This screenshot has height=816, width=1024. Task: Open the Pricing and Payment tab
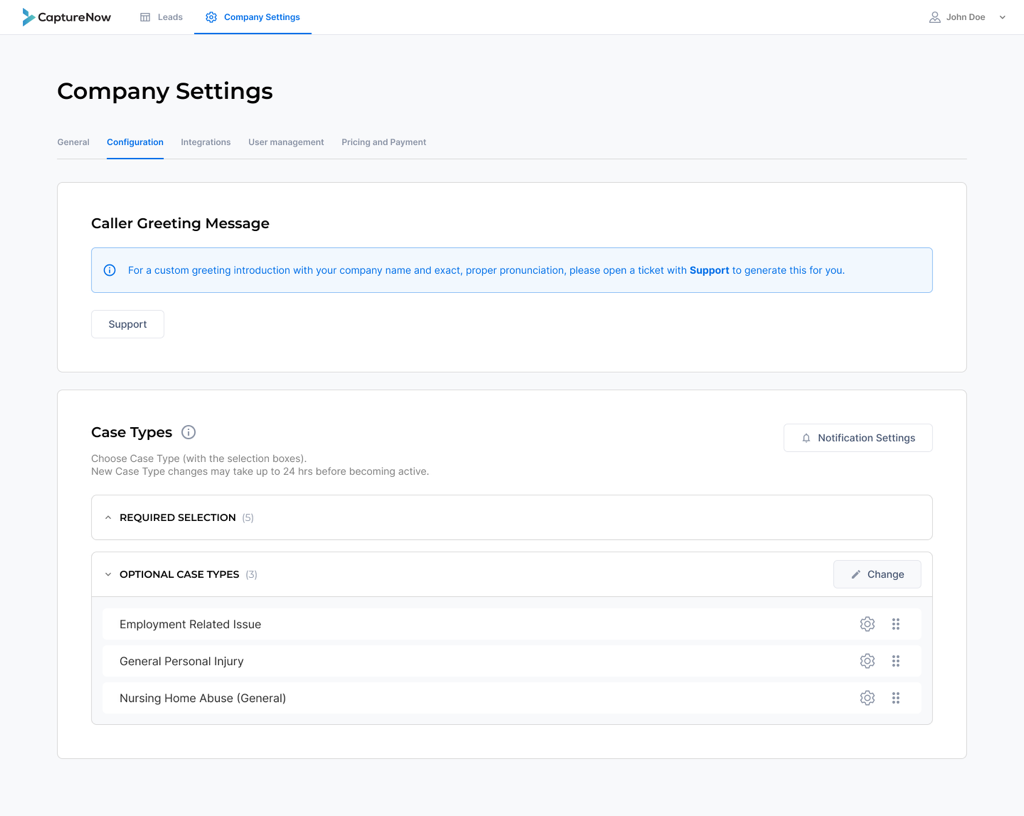point(384,142)
